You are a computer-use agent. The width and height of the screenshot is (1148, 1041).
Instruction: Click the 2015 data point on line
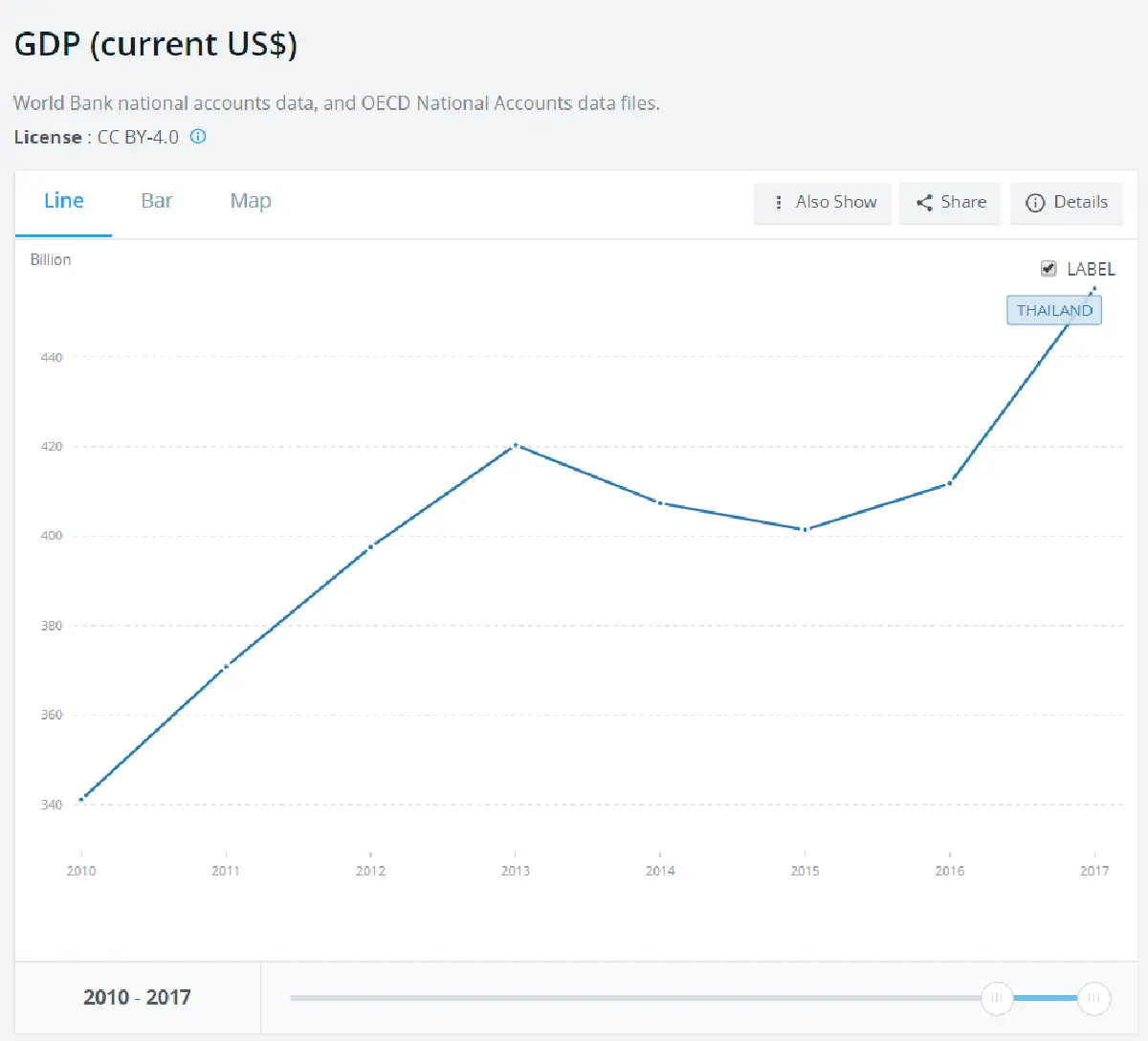(x=805, y=529)
